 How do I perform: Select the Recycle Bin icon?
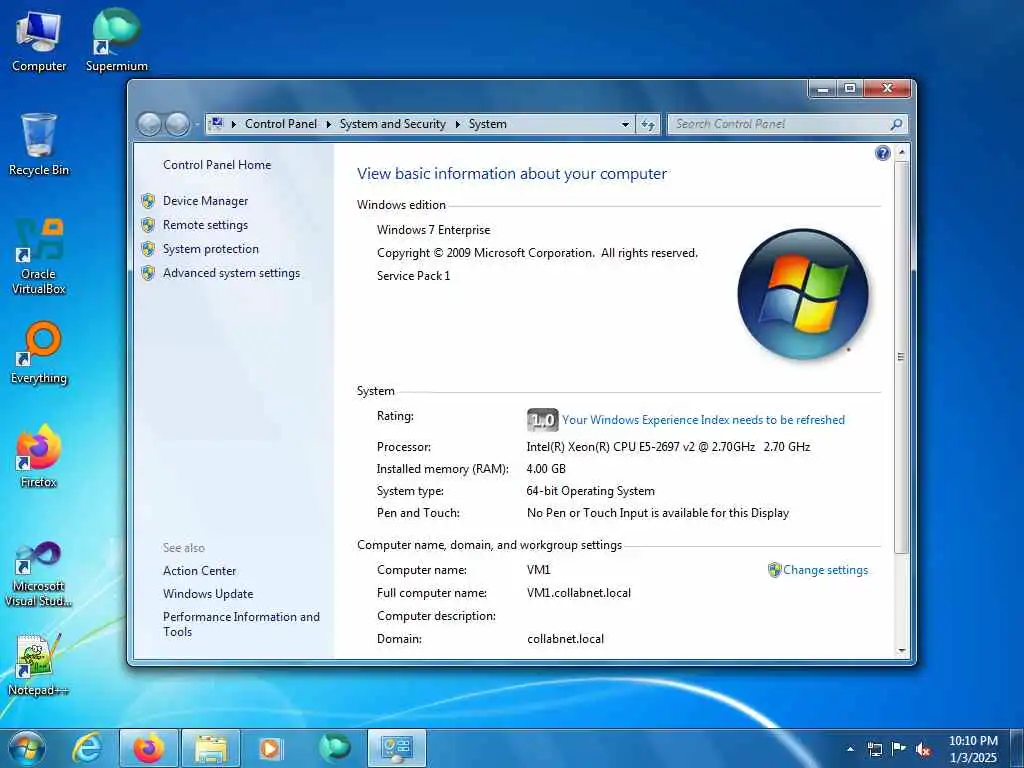(39, 145)
